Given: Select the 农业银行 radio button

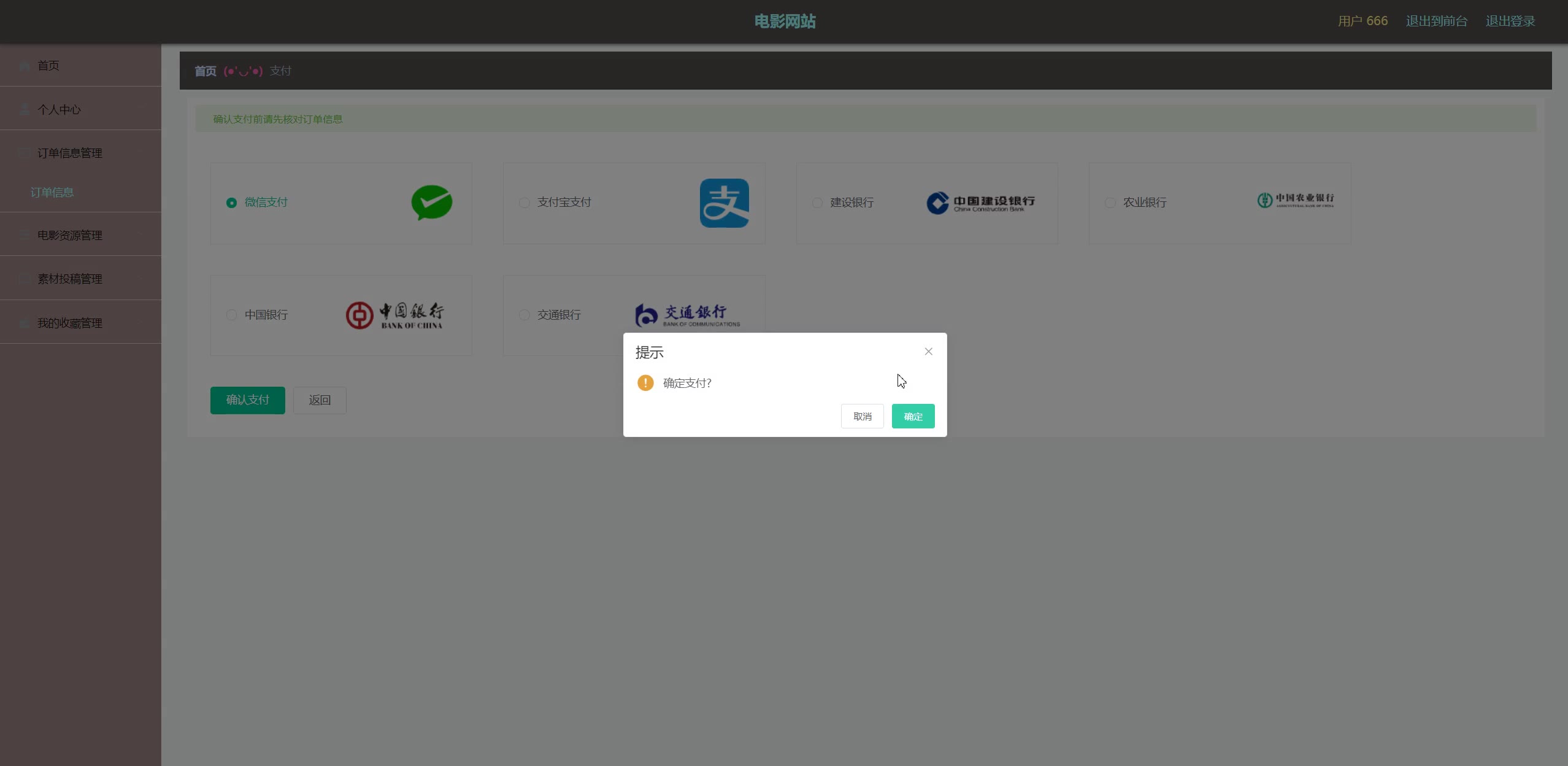Looking at the screenshot, I should coord(1110,203).
